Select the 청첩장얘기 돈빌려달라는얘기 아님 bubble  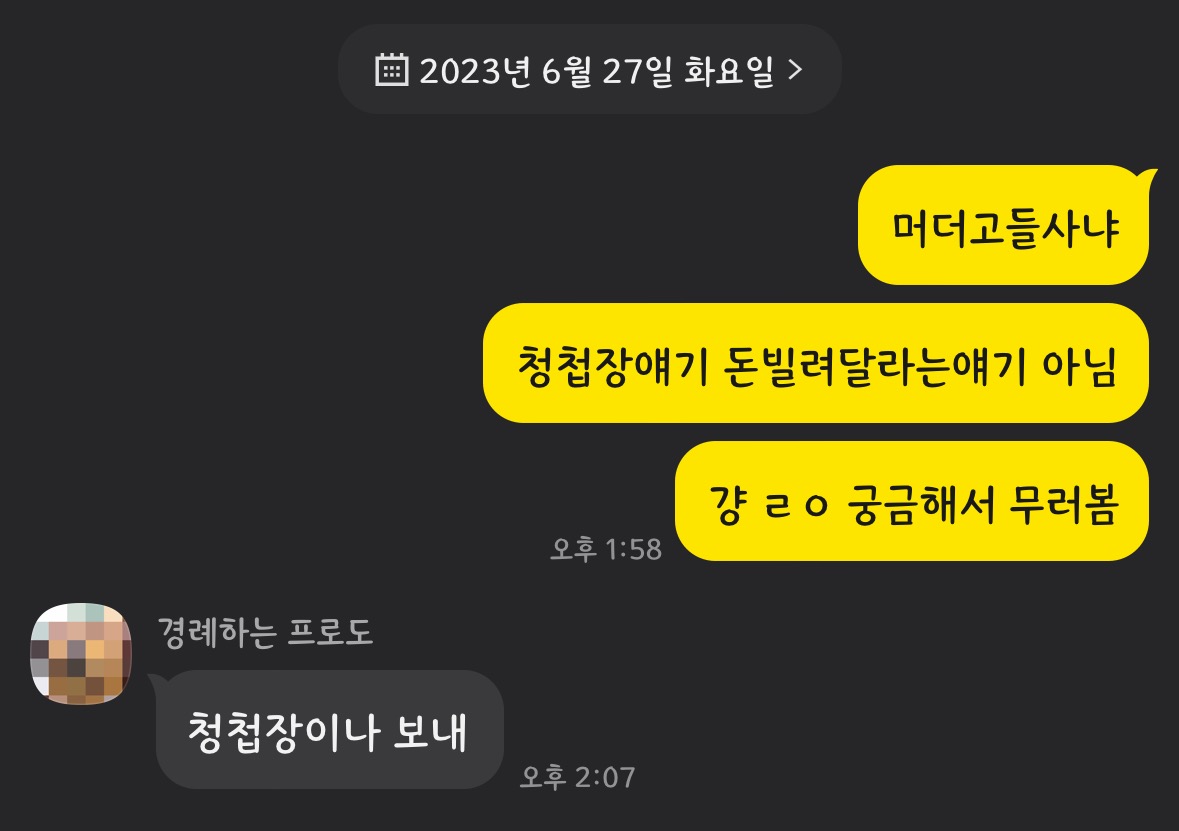[816, 363]
